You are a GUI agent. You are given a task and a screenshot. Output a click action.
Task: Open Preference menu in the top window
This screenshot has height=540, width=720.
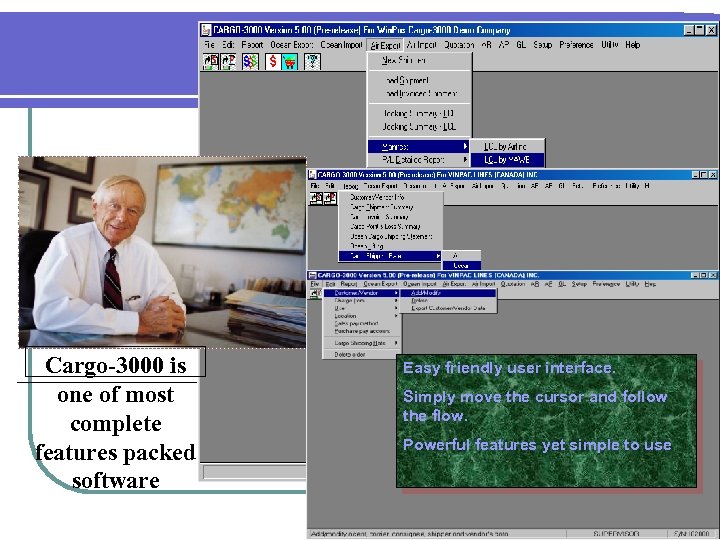(x=576, y=45)
